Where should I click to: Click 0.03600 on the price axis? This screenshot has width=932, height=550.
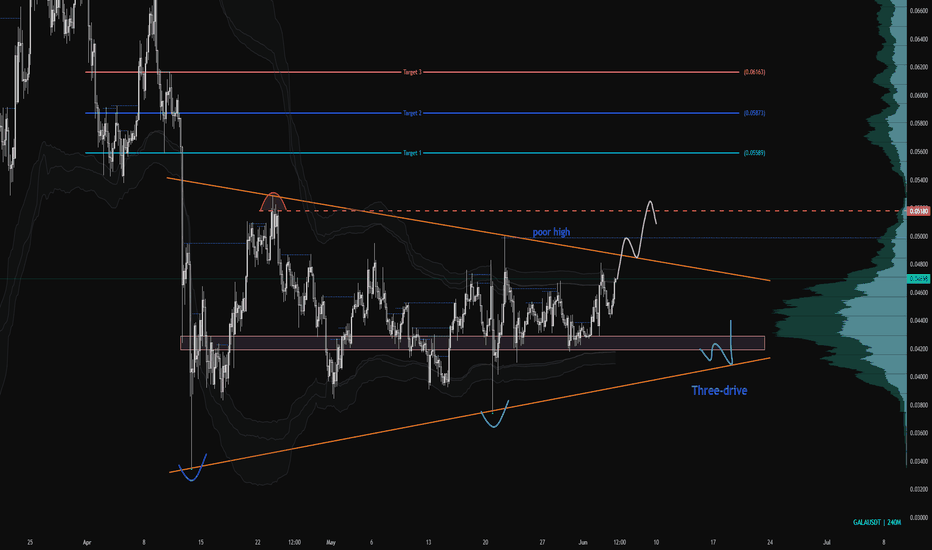(918, 433)
